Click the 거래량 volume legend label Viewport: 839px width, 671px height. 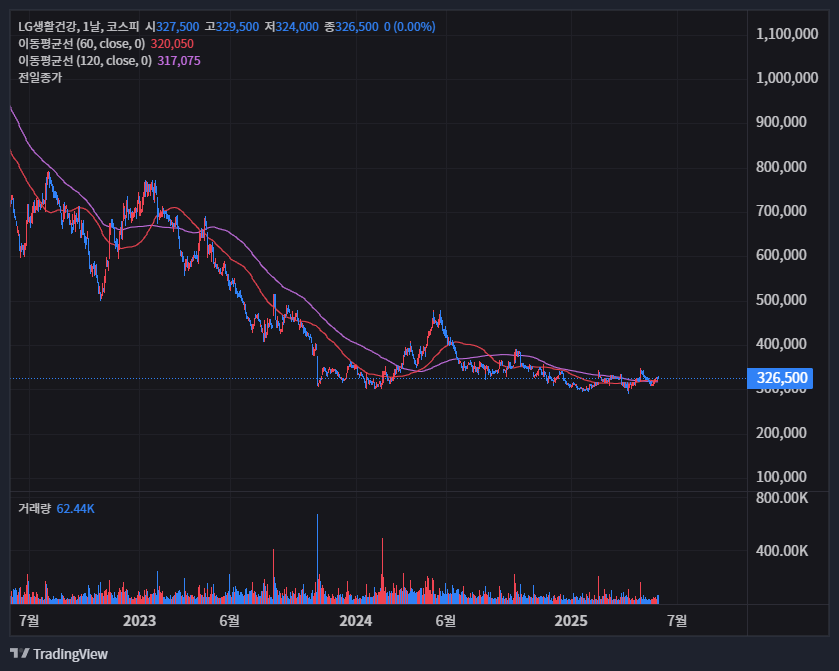[x=34, y=508]
